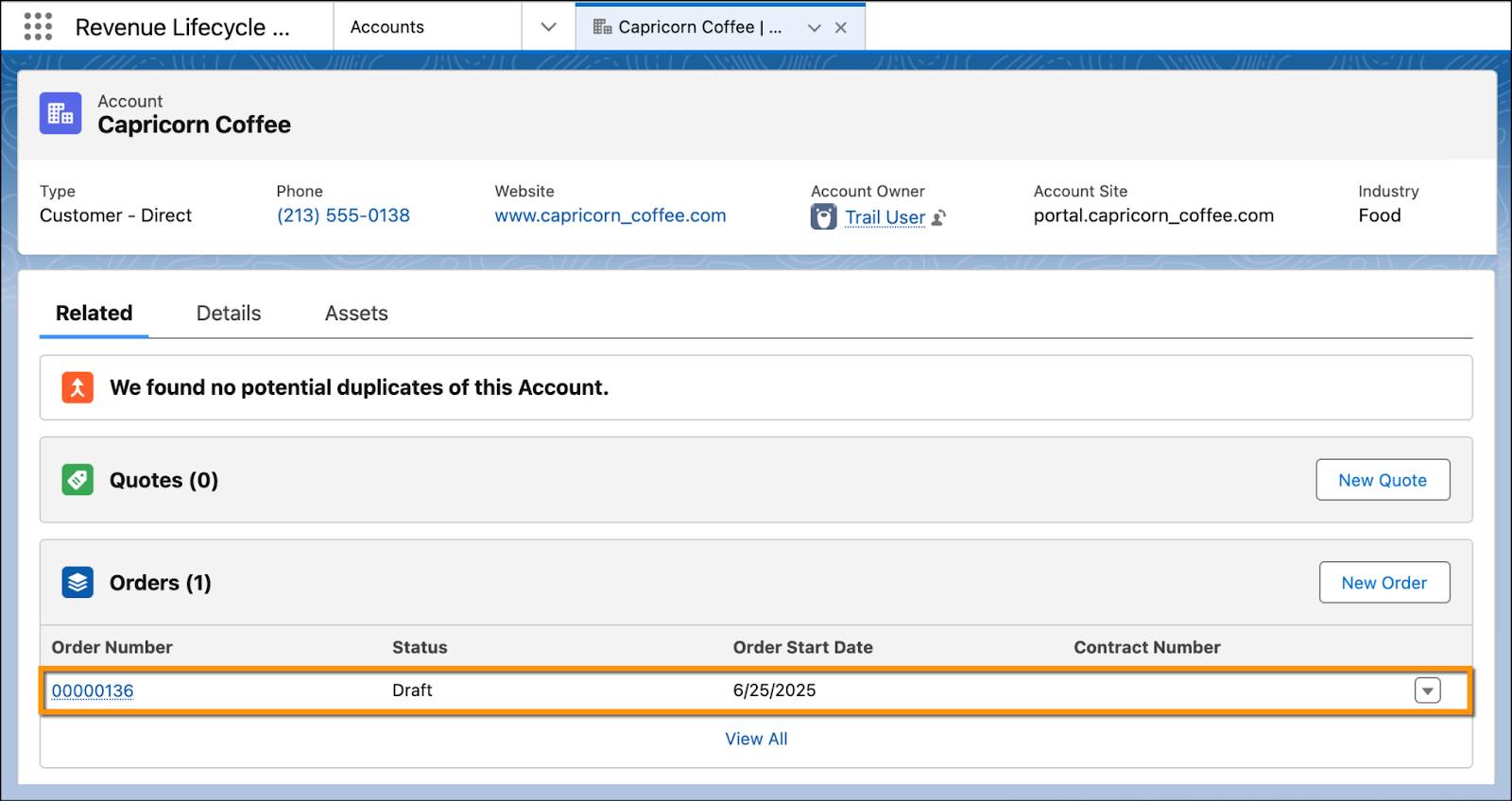Open the App Launcher grid icon
The width and height of the screenshot is (1512, 801).
38,26
